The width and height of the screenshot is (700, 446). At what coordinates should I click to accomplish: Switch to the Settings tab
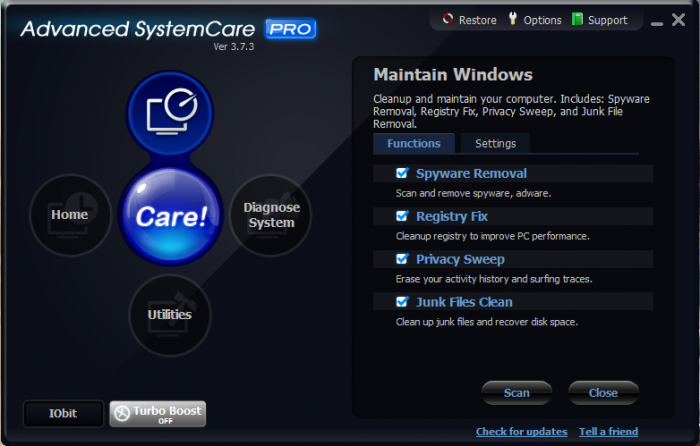click(496, 143)
